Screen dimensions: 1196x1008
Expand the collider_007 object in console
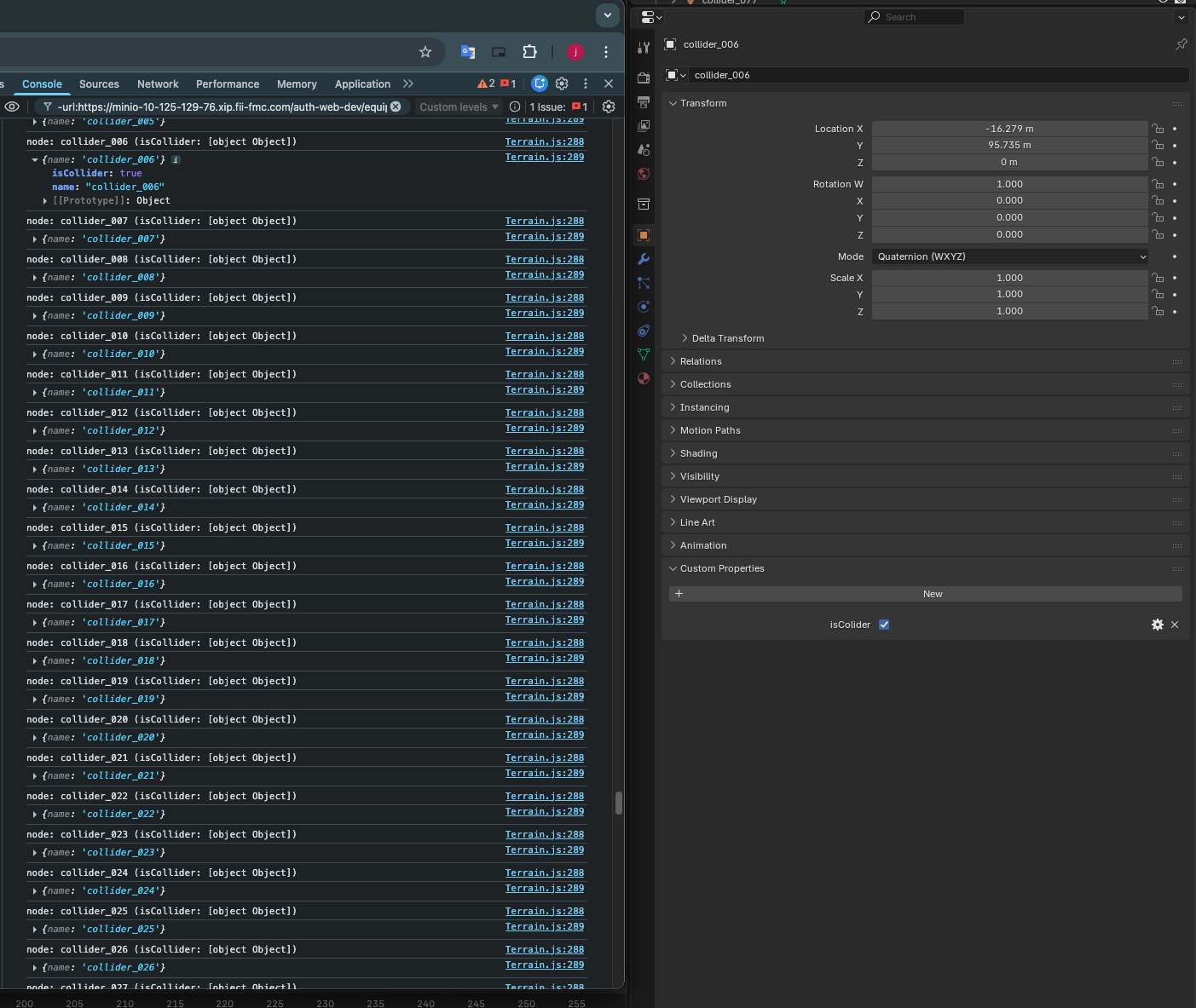pos(34,239)
